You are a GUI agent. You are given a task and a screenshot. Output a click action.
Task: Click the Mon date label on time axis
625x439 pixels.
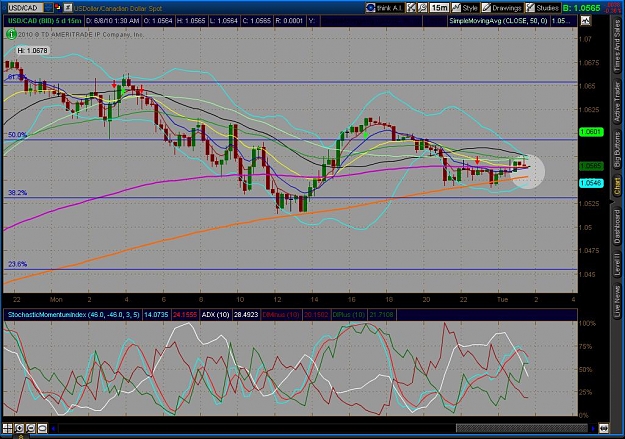click(x=56, y=299)
